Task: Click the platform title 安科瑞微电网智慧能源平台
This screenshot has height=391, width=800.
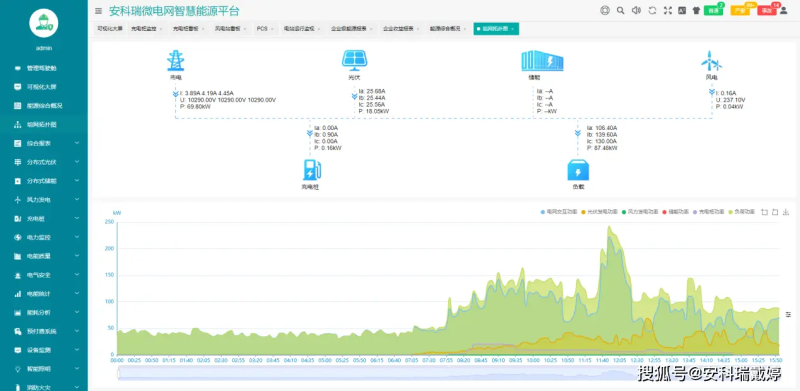Action: click(174, 11)
